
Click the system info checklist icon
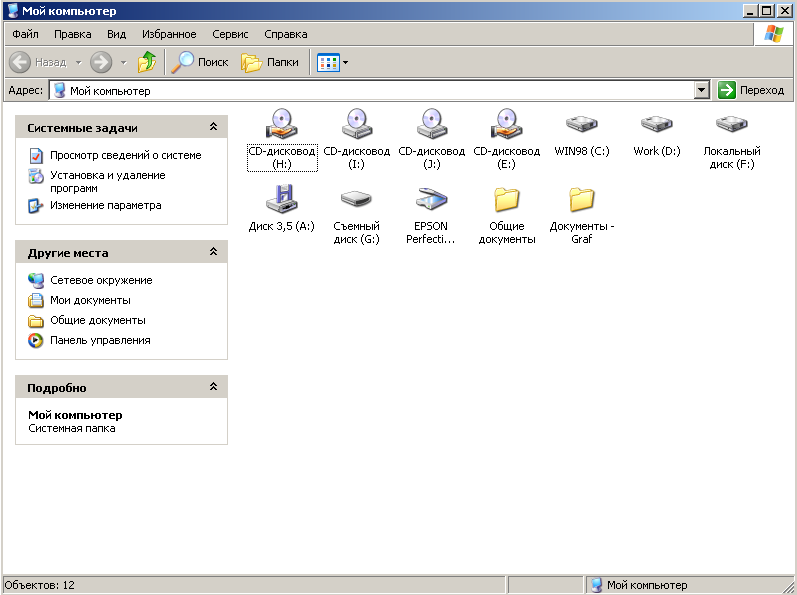pos(36,155)
